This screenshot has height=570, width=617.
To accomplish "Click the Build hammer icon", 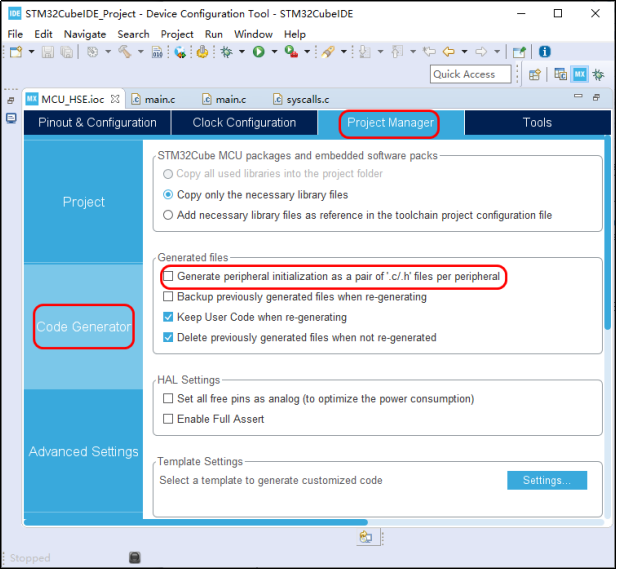I will pyautogui.click(x=125, y=52).
